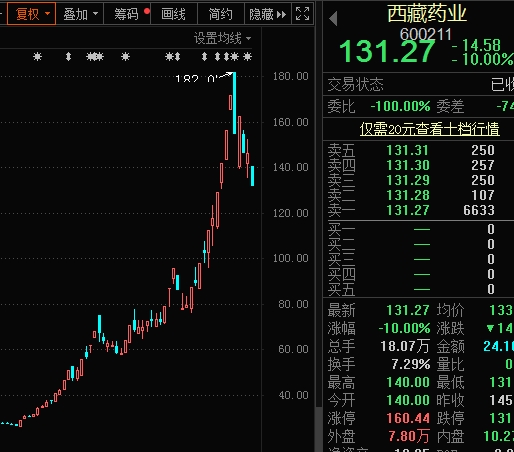Expand the 叠加 overlay dropdown
The height and width of the screenshot is (452, 514).
pyautogui.click(x=80, y=14)
